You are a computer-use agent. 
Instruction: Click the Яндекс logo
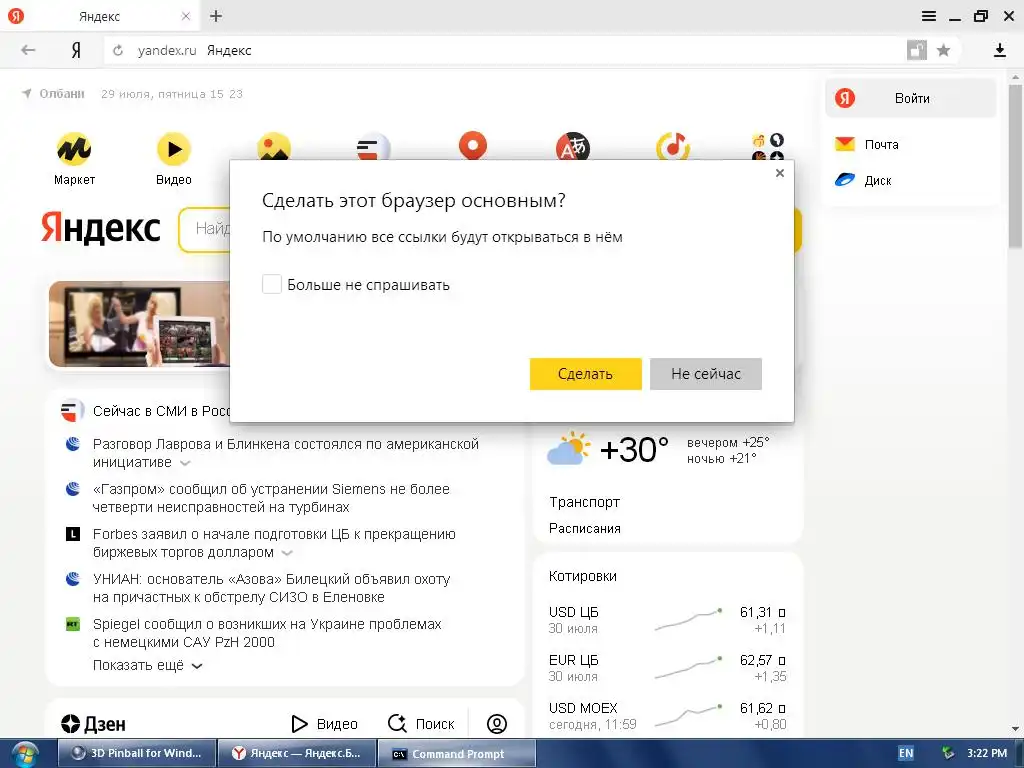point(101,228)
